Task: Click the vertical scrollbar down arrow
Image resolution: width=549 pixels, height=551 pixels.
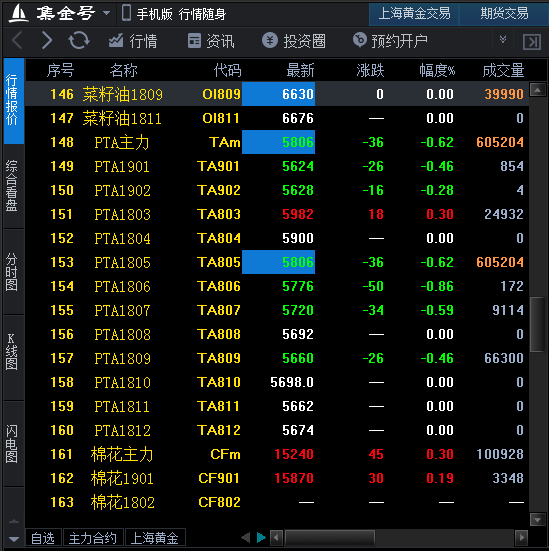Action: pos(537,519)
